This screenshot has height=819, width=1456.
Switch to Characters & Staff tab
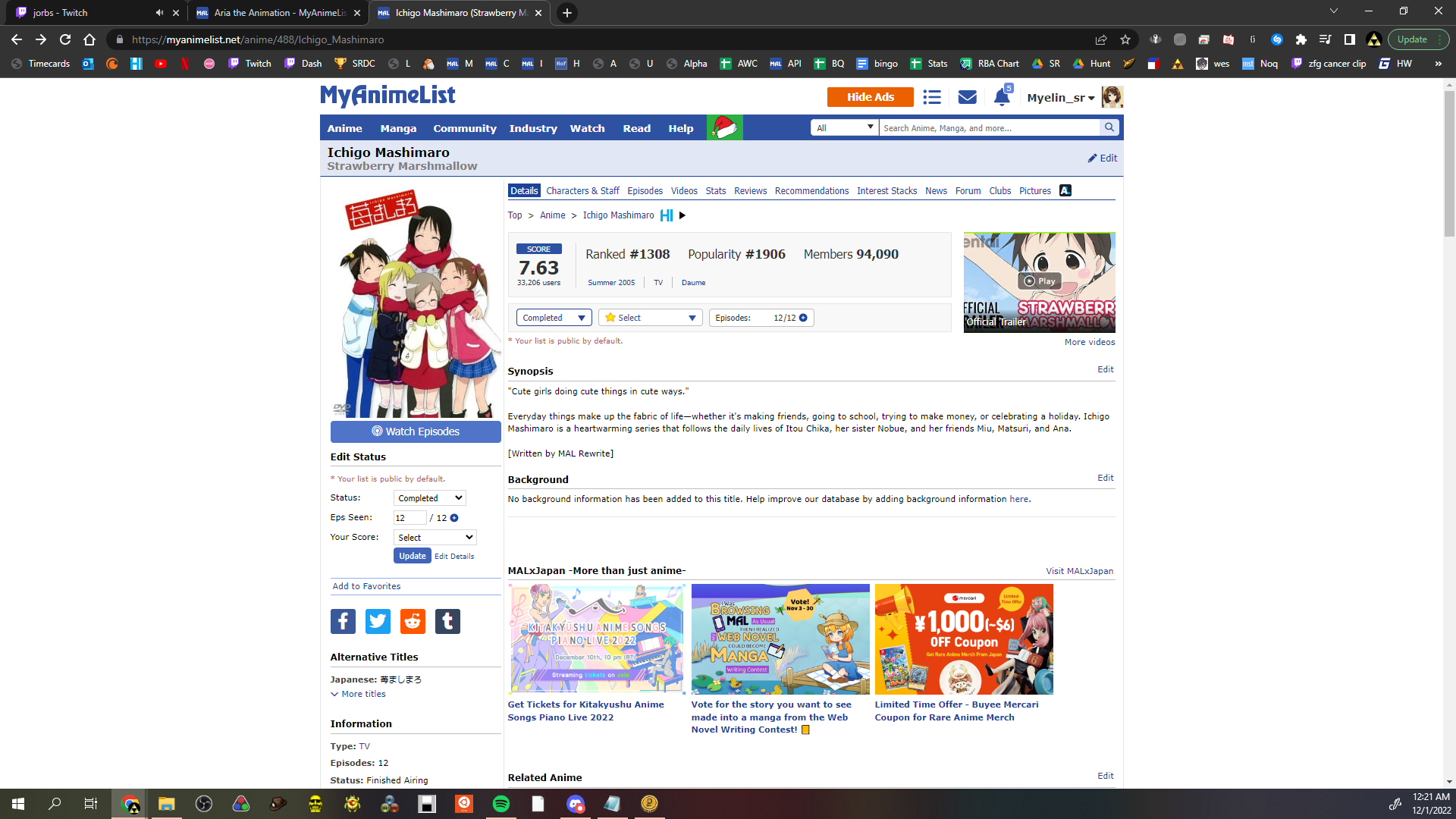(582, 191)
